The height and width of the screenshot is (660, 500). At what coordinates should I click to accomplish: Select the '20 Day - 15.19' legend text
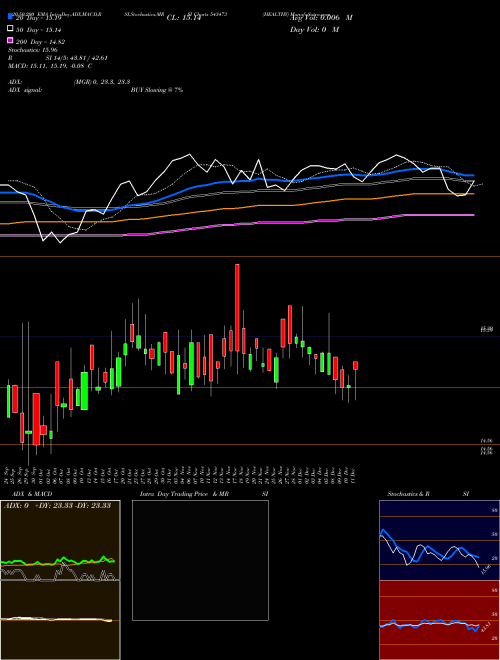pos(39,18)
